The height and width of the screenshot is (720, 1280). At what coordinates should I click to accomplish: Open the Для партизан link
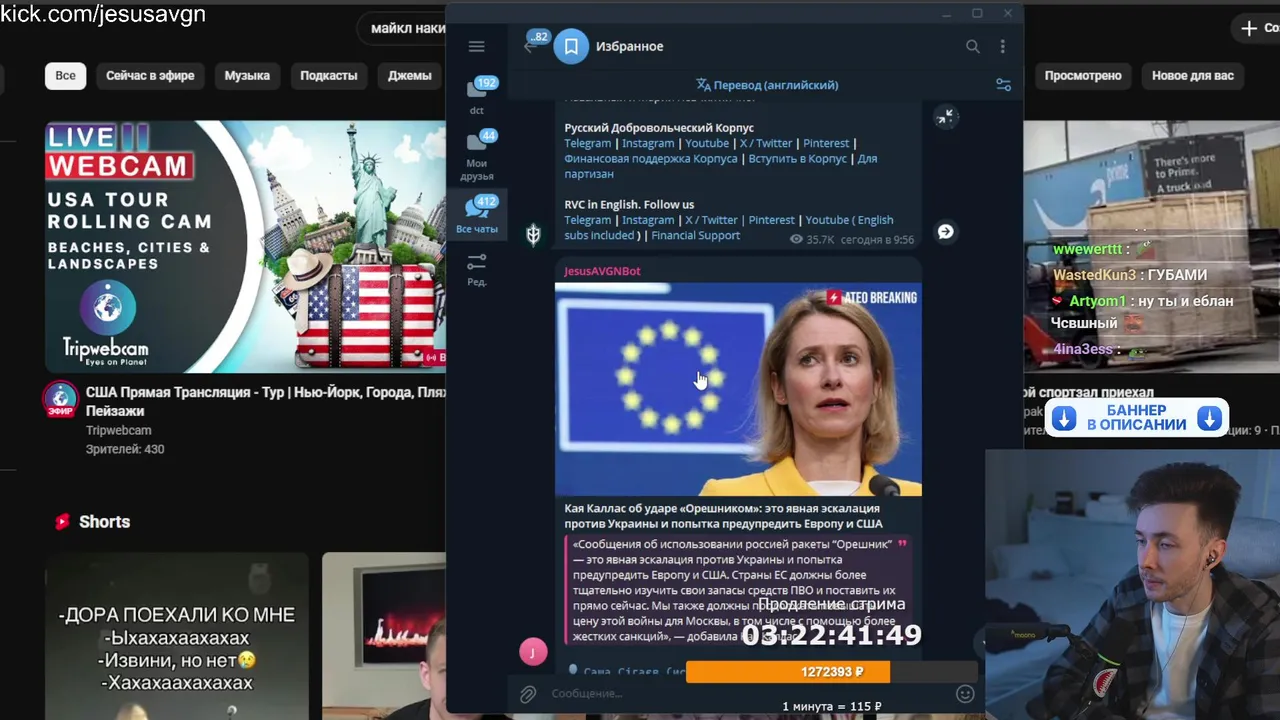pos(720,166)
